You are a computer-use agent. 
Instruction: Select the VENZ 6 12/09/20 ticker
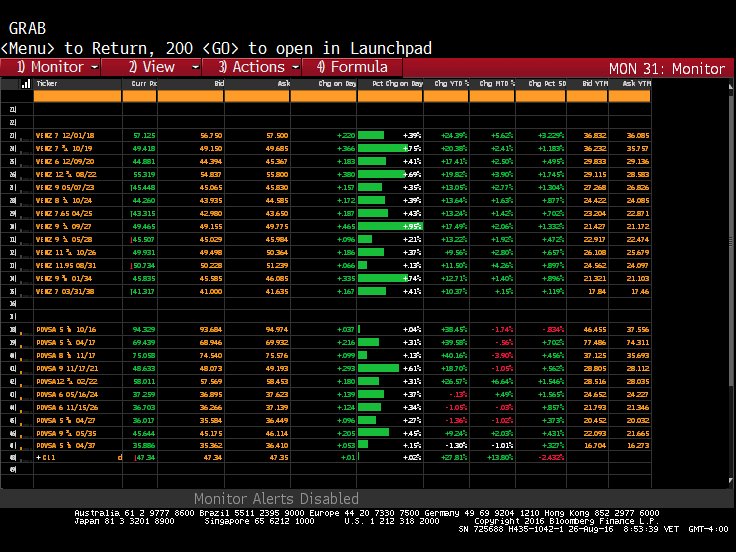65,161
